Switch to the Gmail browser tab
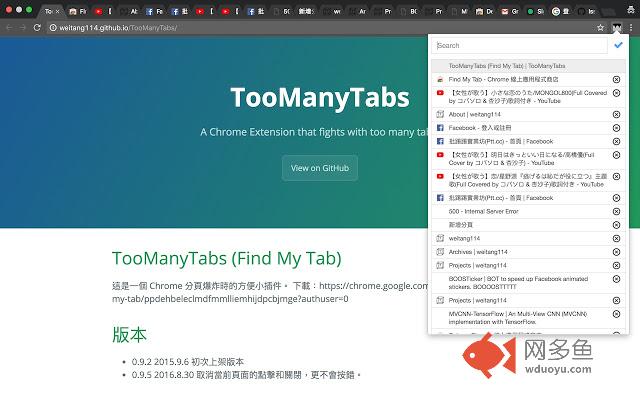This screenshot has height=400, width=640. [510, 11]
